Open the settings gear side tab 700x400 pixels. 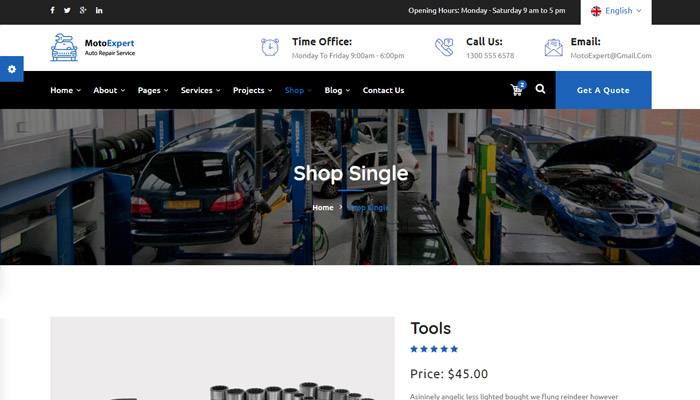[x=11, y=68]
